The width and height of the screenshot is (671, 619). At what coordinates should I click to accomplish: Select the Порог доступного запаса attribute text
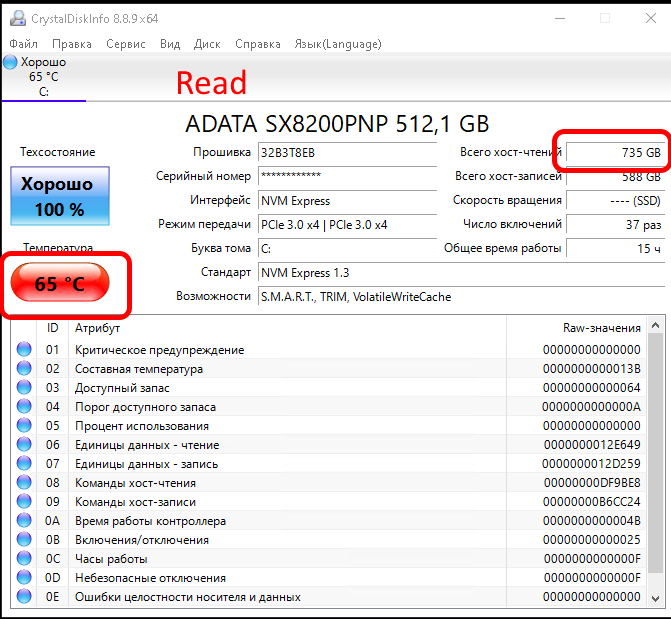point(145,407)
